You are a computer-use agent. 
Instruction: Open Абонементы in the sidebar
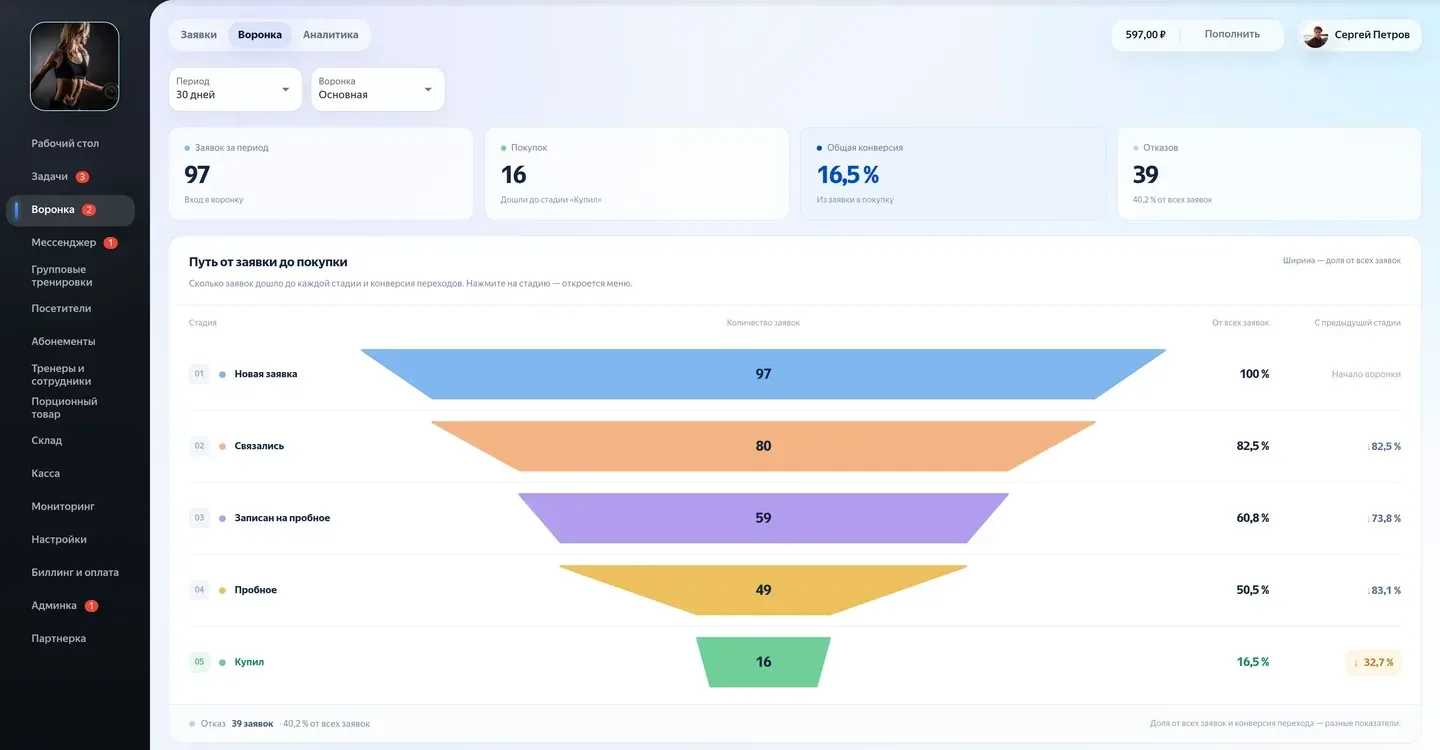coord(63,342)
